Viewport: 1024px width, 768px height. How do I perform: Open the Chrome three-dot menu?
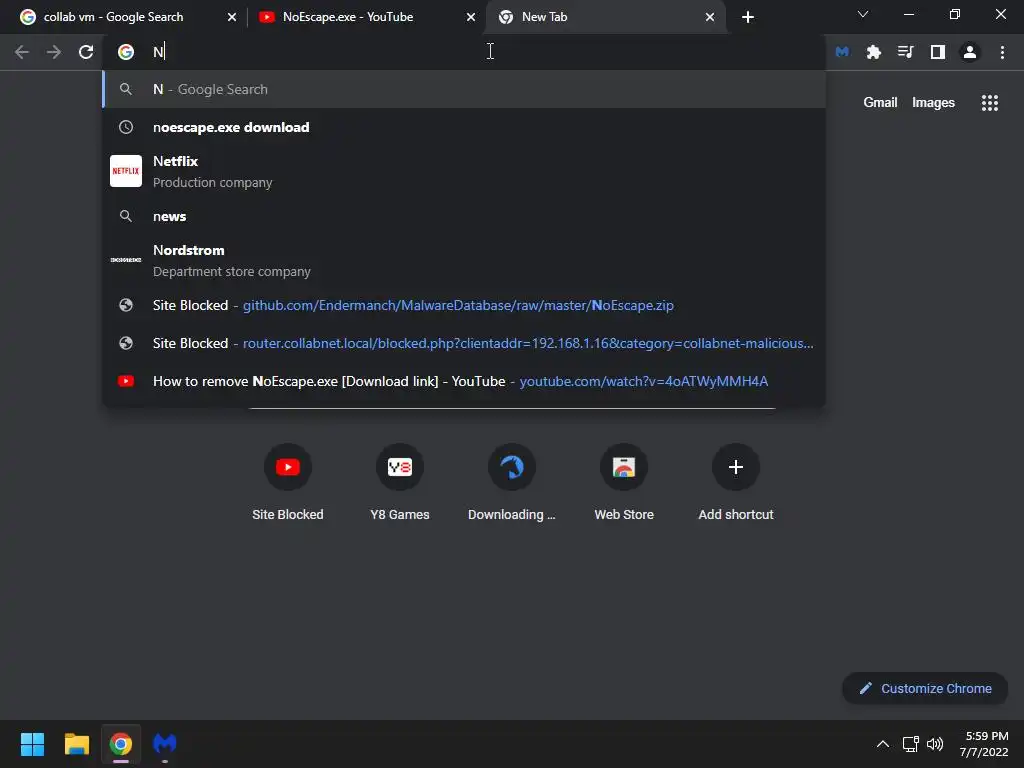[1002, 52]
